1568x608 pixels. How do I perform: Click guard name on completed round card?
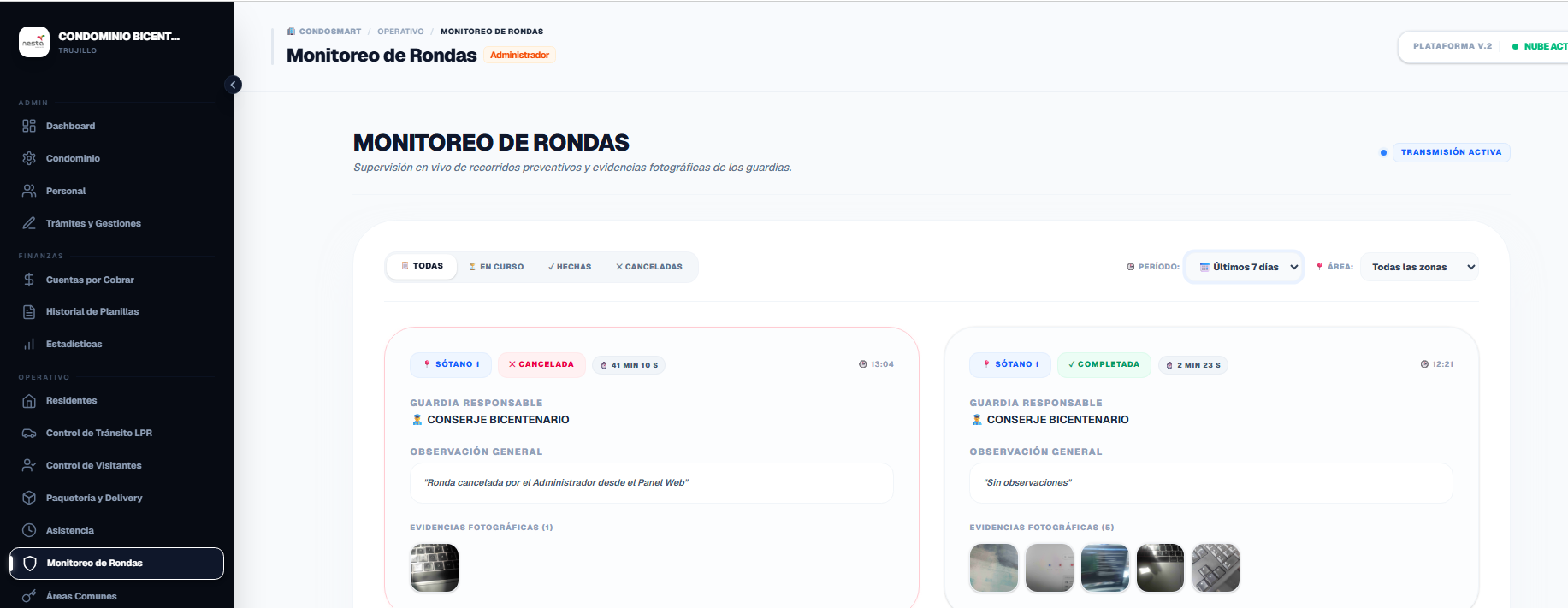click(x=1057, y=420)
